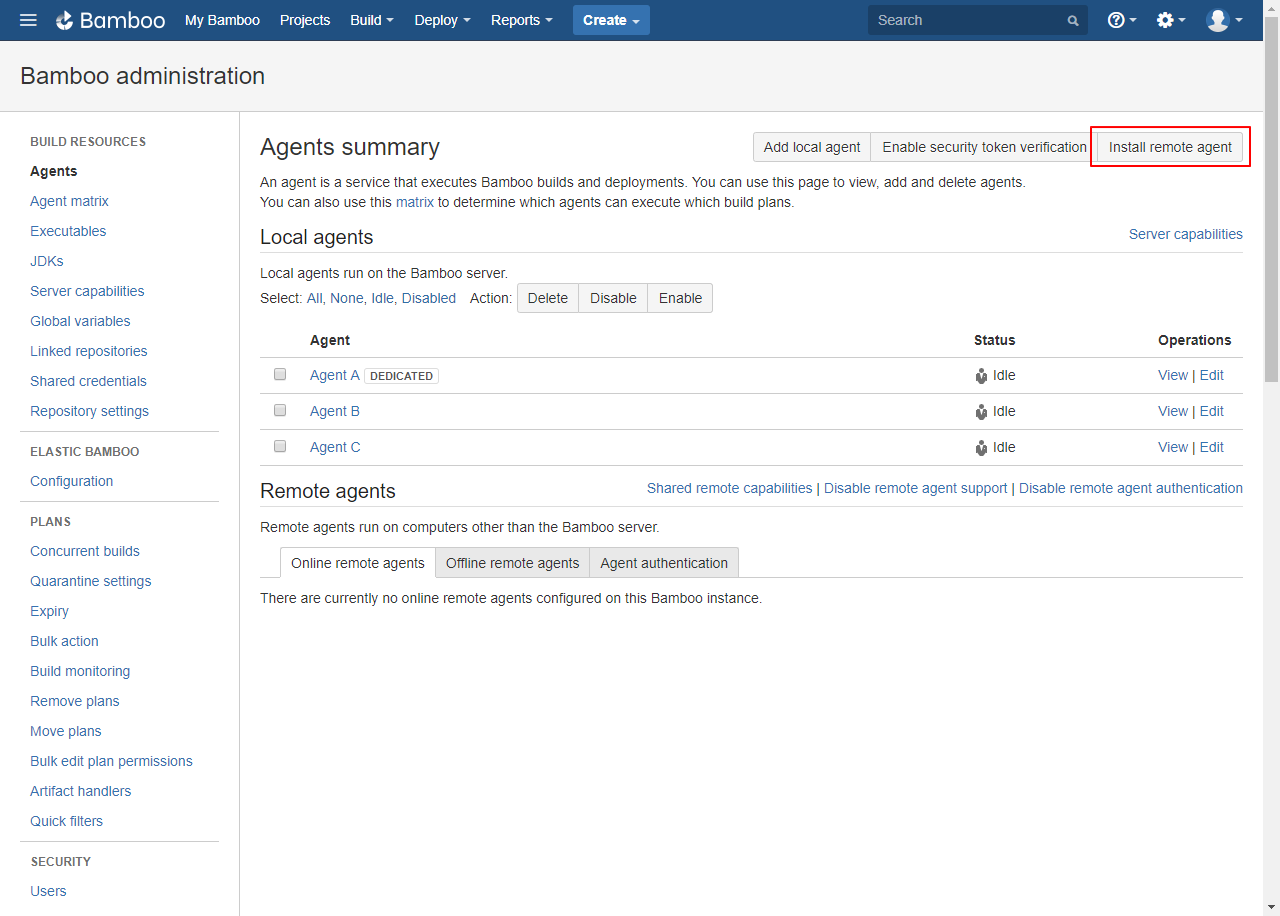Click View for Agent B
This screenshot has height=916, width=1280.
tap(1173, 411)
